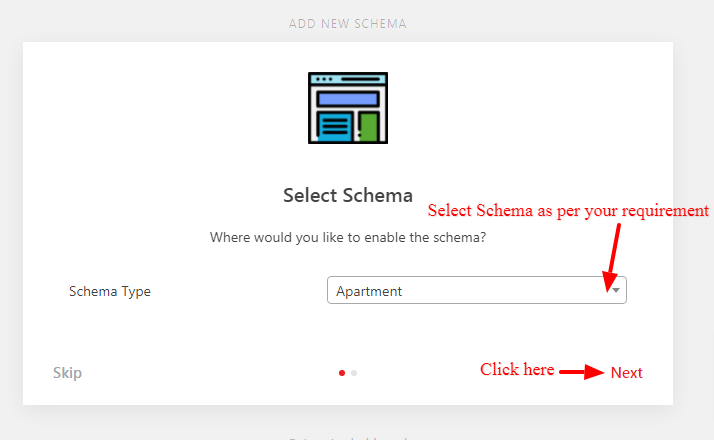Click the blue header bar in illustration
714x440 pixels.
click(x=348, y=99)
